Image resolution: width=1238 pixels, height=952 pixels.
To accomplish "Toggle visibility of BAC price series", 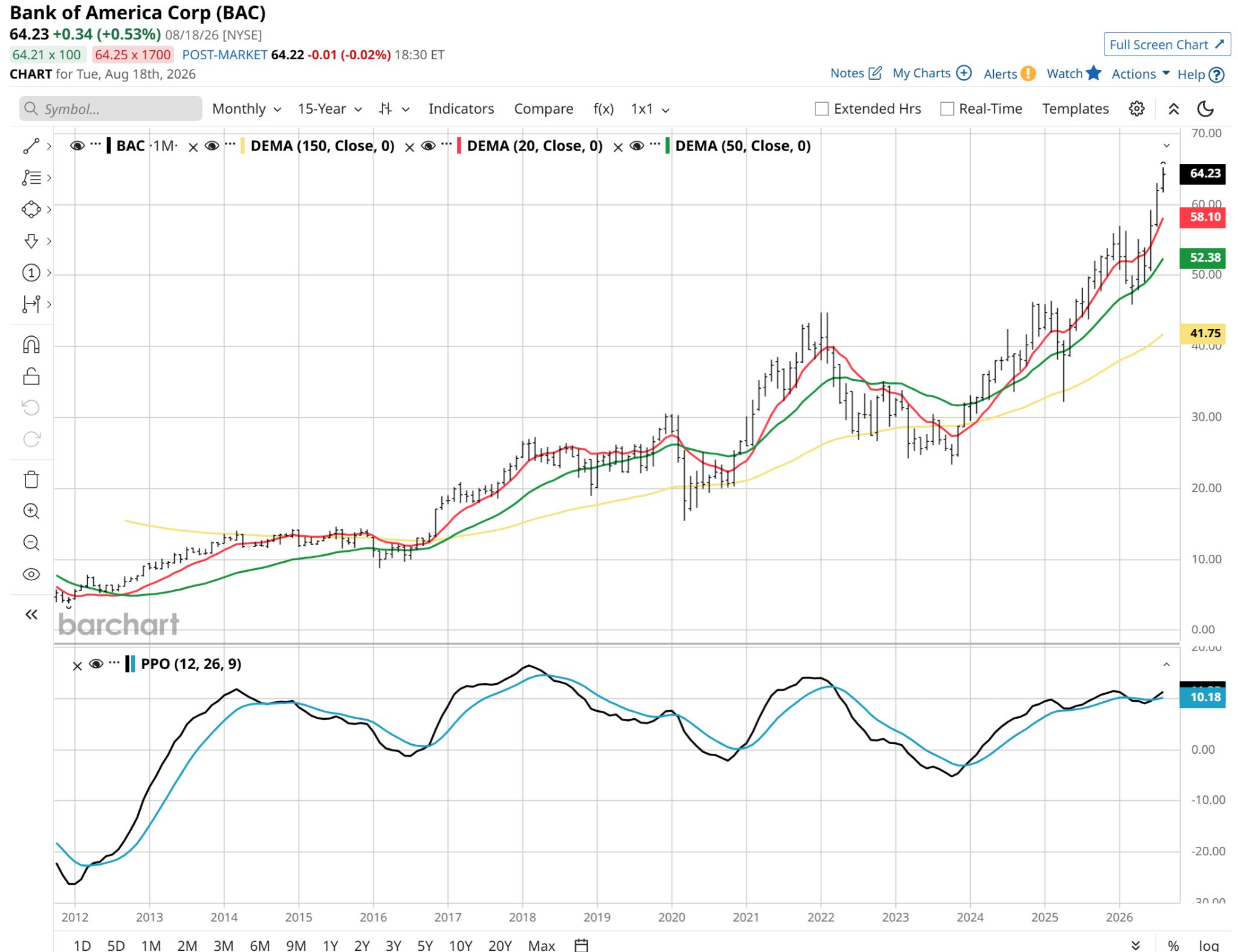I will [77, 146].
